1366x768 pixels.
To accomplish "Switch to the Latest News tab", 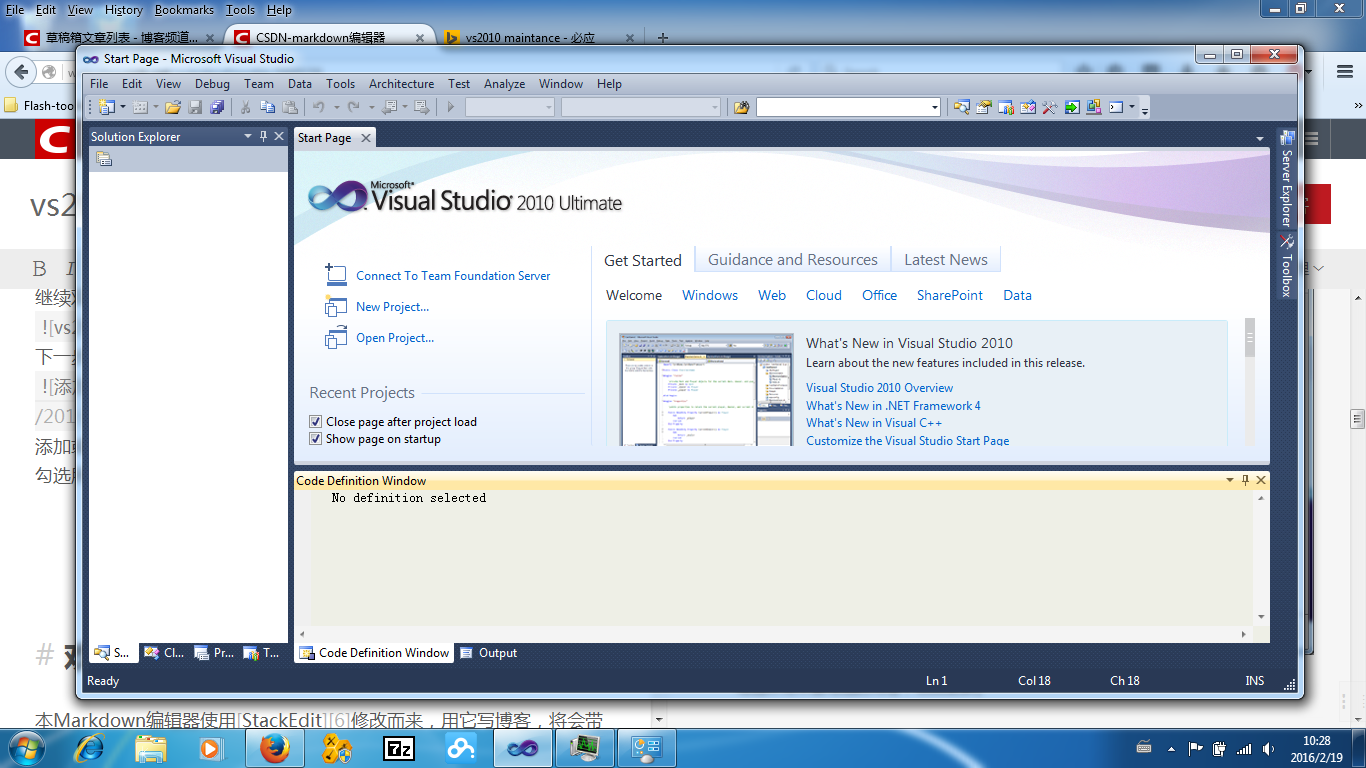I will click(945, 258).
